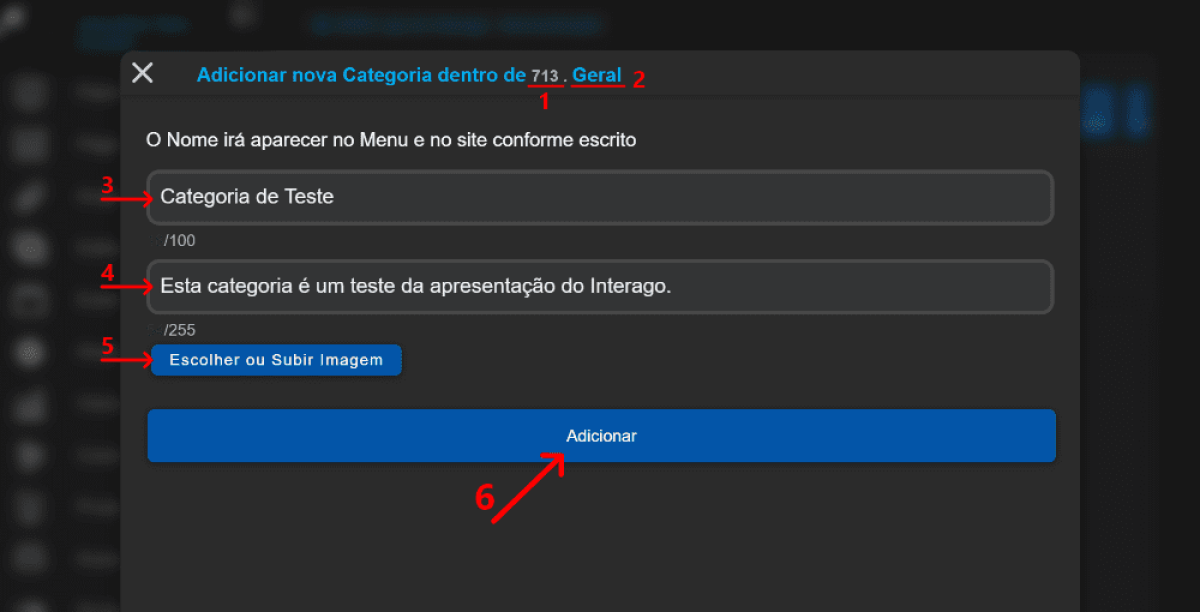
Task: Click the blue 'Adicionar' button
Action: tap(601, 436)
